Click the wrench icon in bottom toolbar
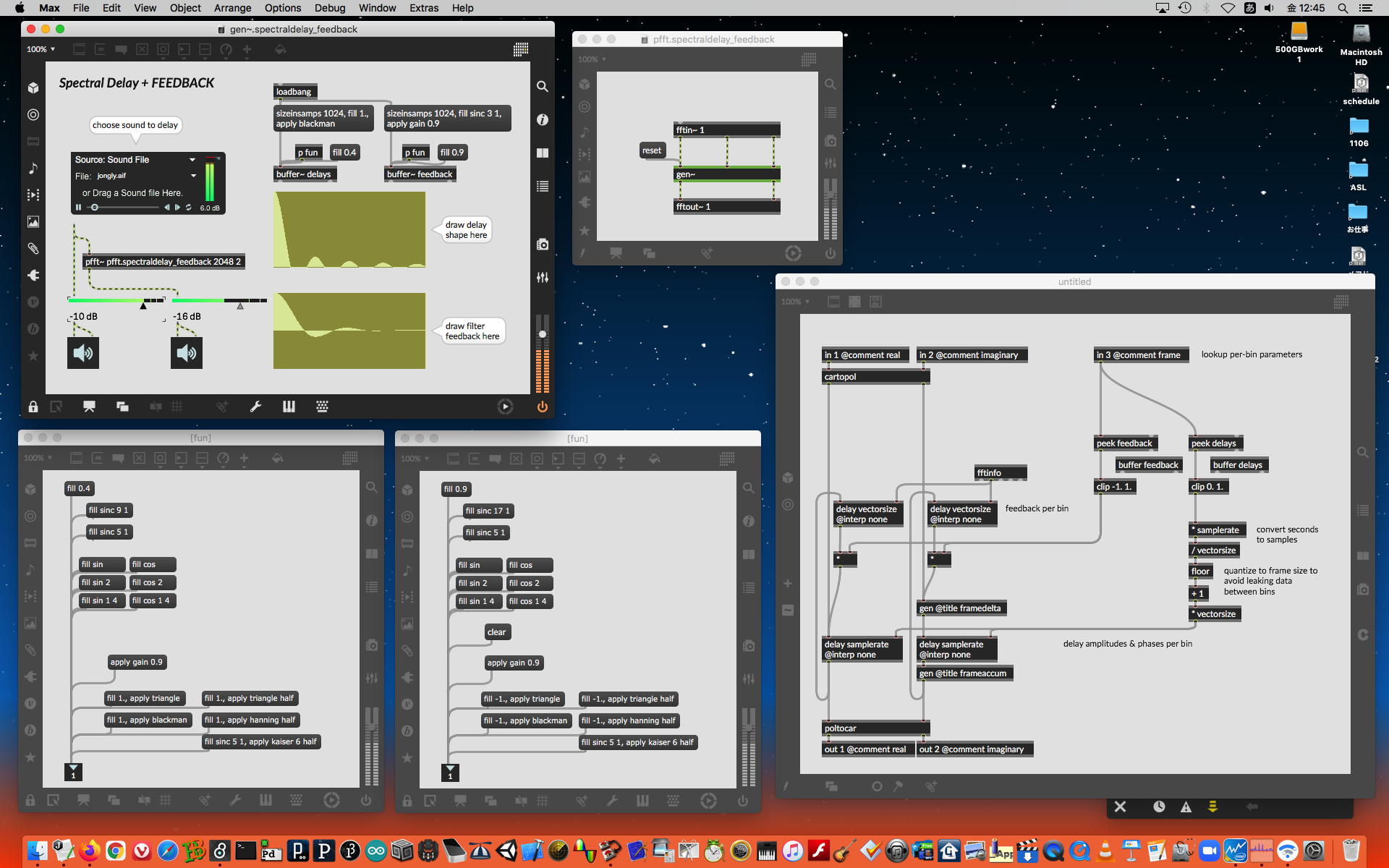 255,407
